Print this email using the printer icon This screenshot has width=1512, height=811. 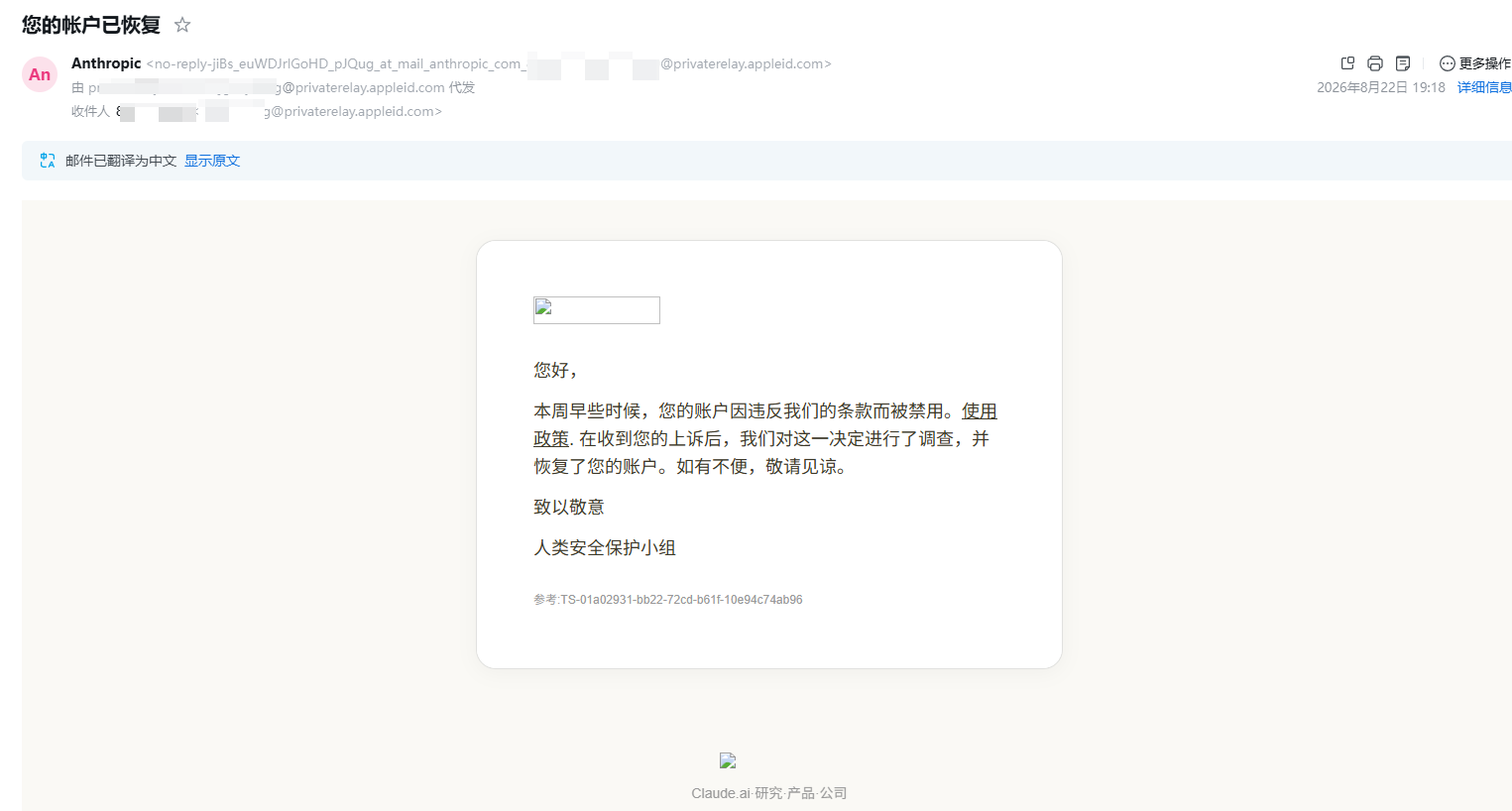click(x=1375, y=63)
